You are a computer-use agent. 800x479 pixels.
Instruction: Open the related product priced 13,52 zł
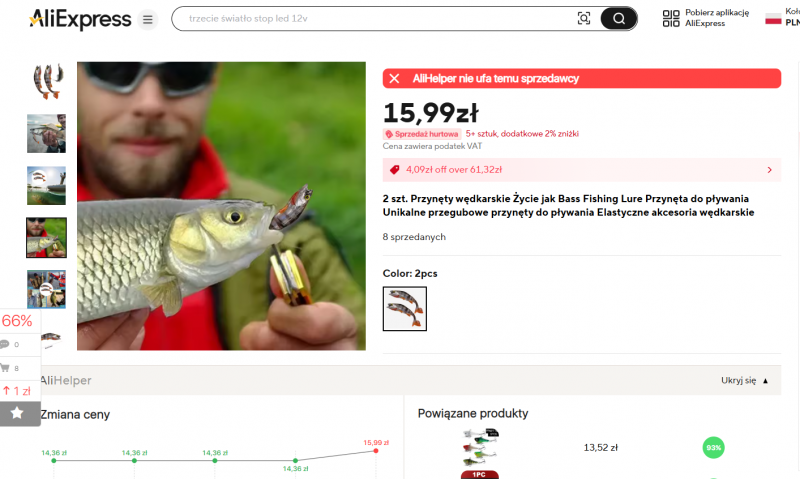[x=601, y=448]
